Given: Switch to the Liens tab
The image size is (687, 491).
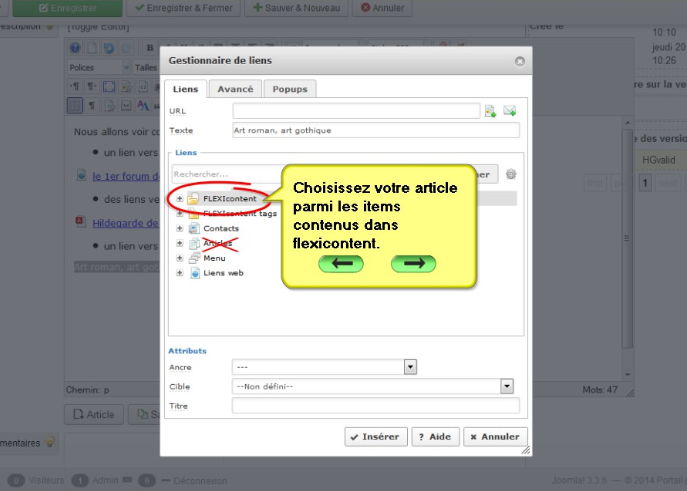Looking at the screenshot, I should tap(185, 89).
